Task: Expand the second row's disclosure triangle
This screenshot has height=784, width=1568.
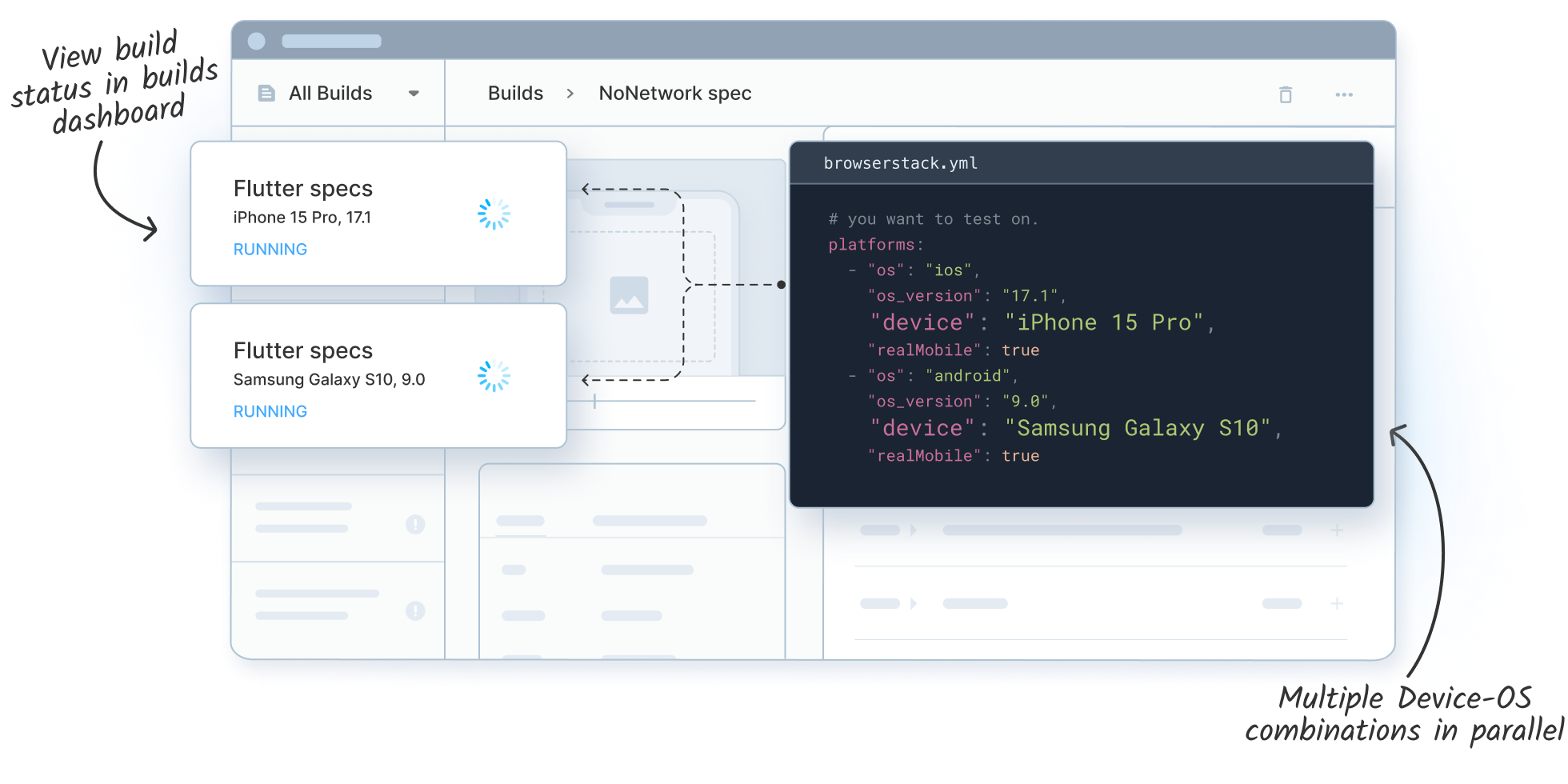Action: click(915, 604)
